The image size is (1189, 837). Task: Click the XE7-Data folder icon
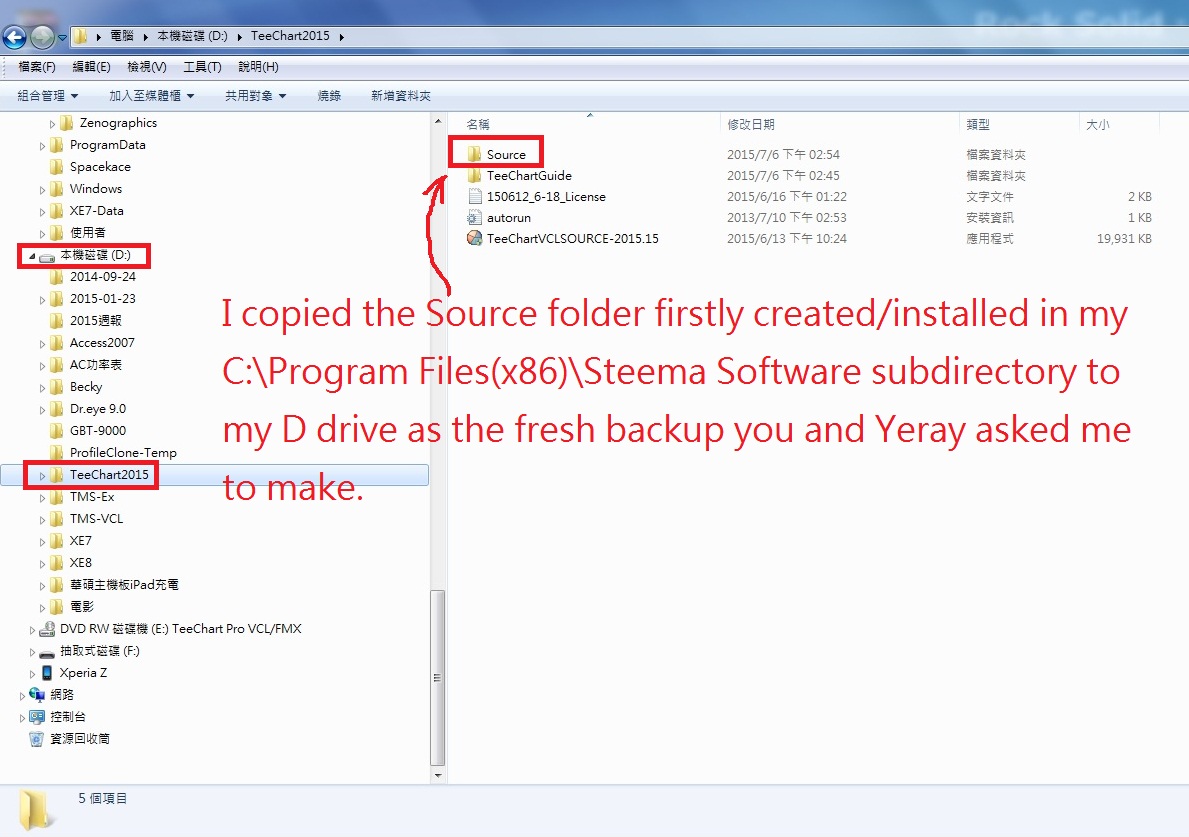[x=57, y=211]
